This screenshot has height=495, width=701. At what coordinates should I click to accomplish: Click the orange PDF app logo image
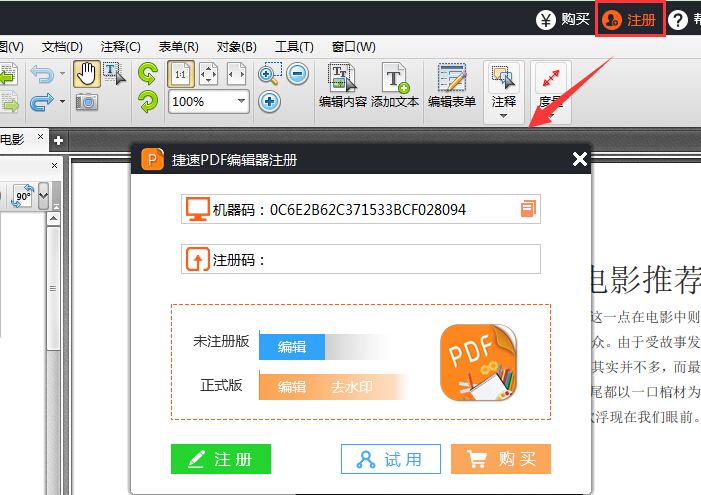(x=478, y=363)
